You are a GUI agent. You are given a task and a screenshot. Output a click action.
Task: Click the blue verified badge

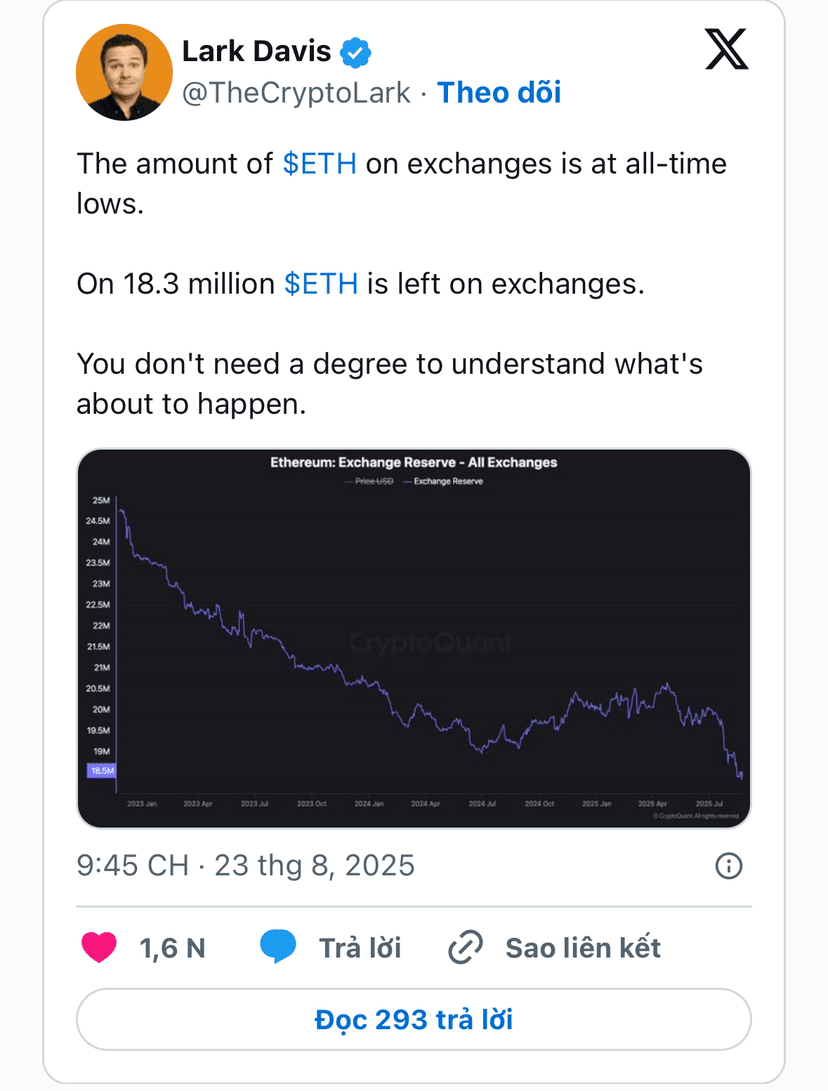point(356,52)
